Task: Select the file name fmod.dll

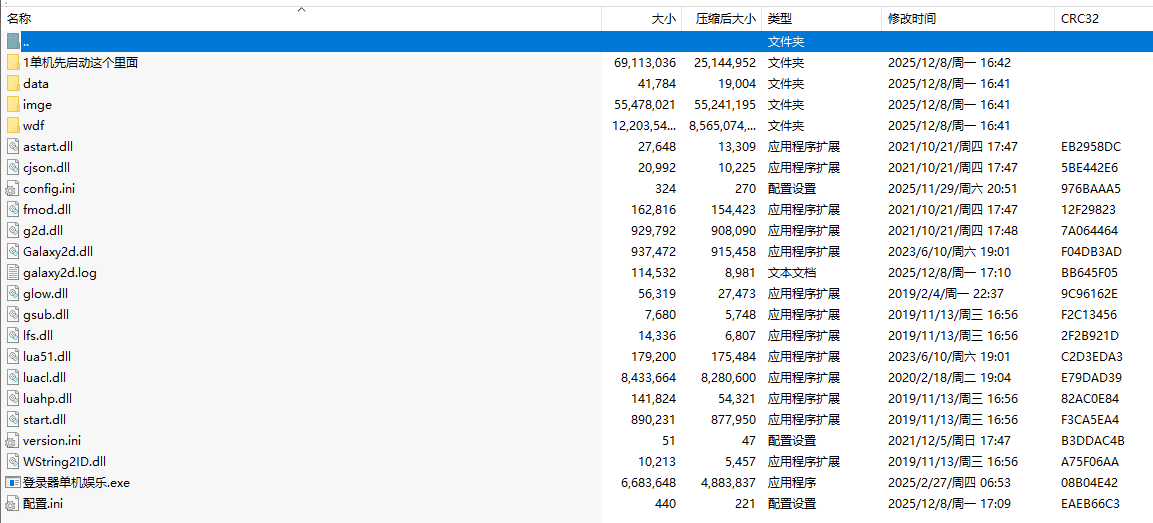Action: coord(47,210)
